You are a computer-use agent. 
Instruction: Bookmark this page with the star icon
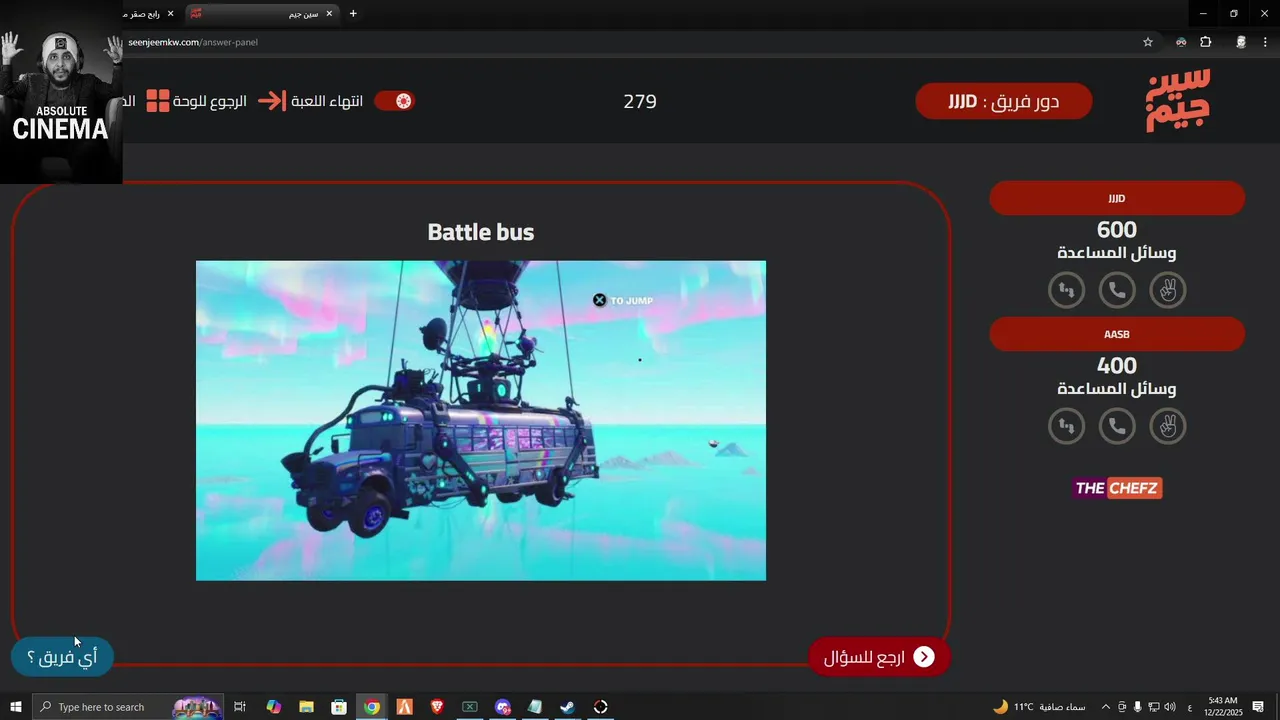[x=1148, y=42]
